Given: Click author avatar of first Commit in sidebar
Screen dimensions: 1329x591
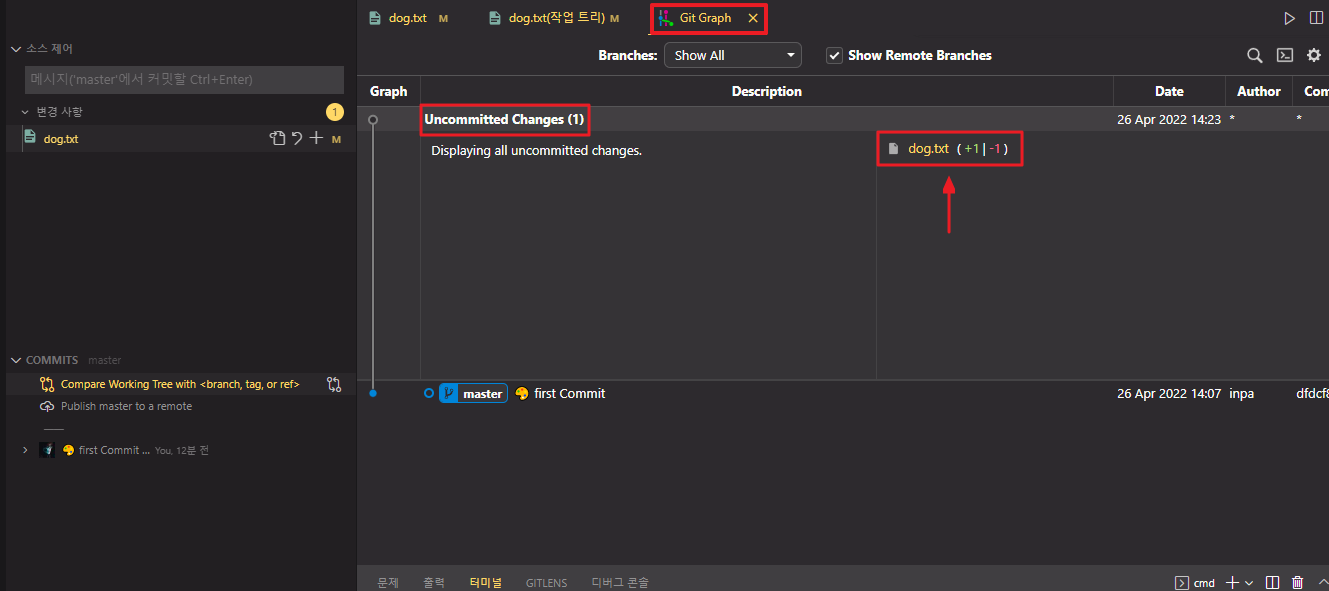Looking at the screenshot, I should click(47, 450).
